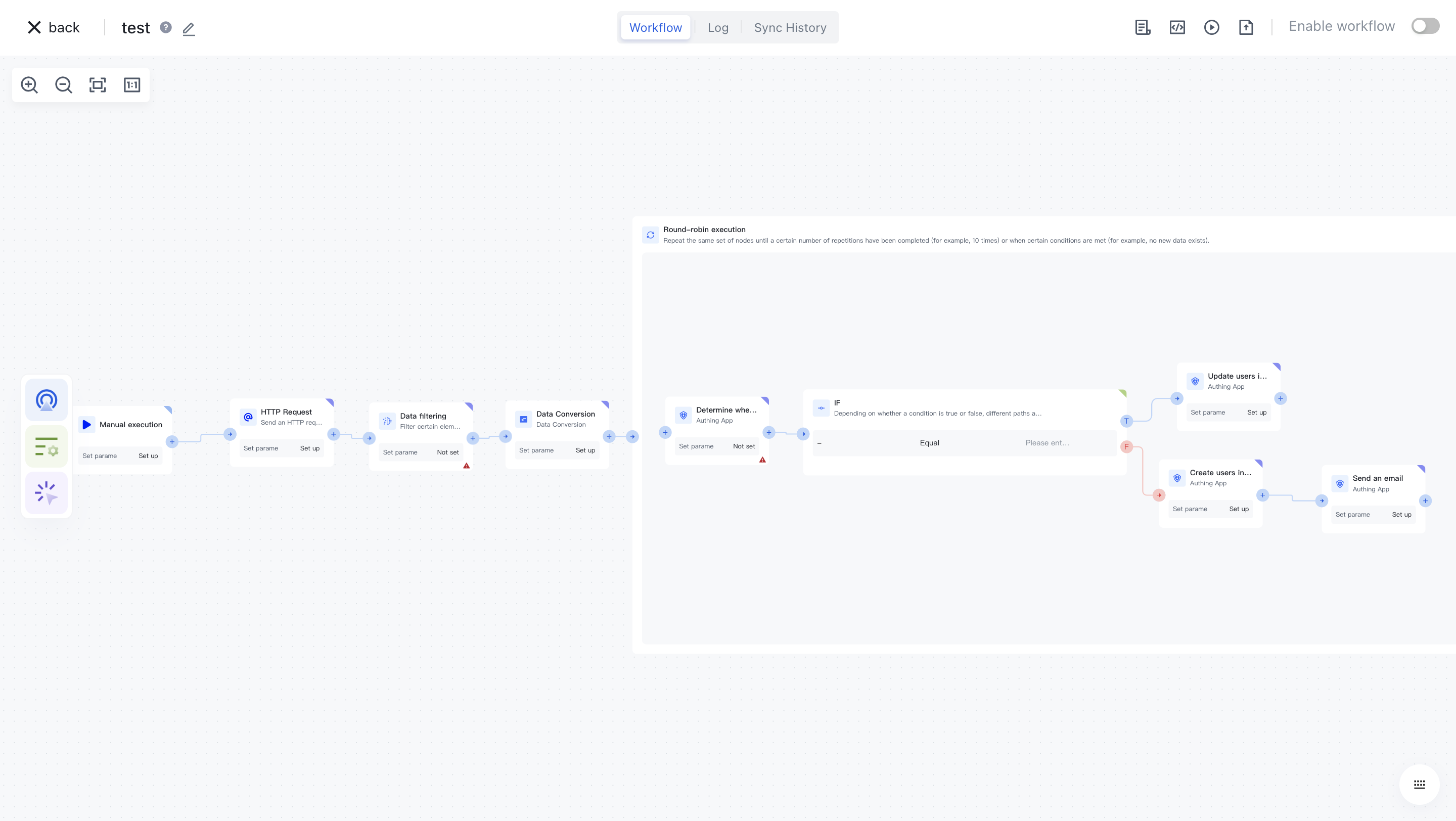Click the back button
The width and height of the screenshot is (1456, 821).
point(54,27)
